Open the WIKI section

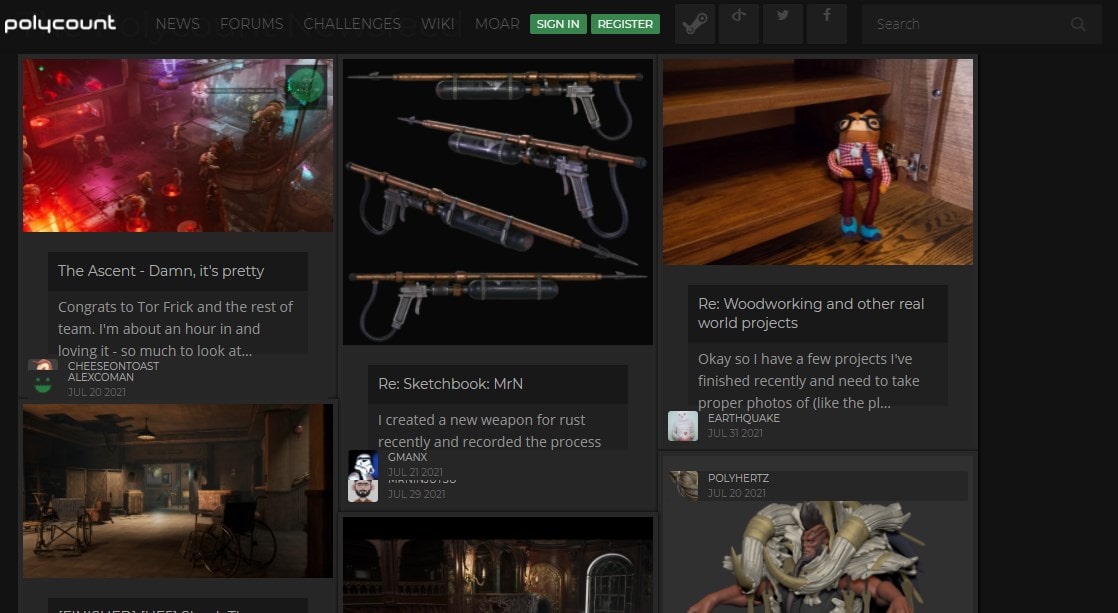[x=437, y=23]
